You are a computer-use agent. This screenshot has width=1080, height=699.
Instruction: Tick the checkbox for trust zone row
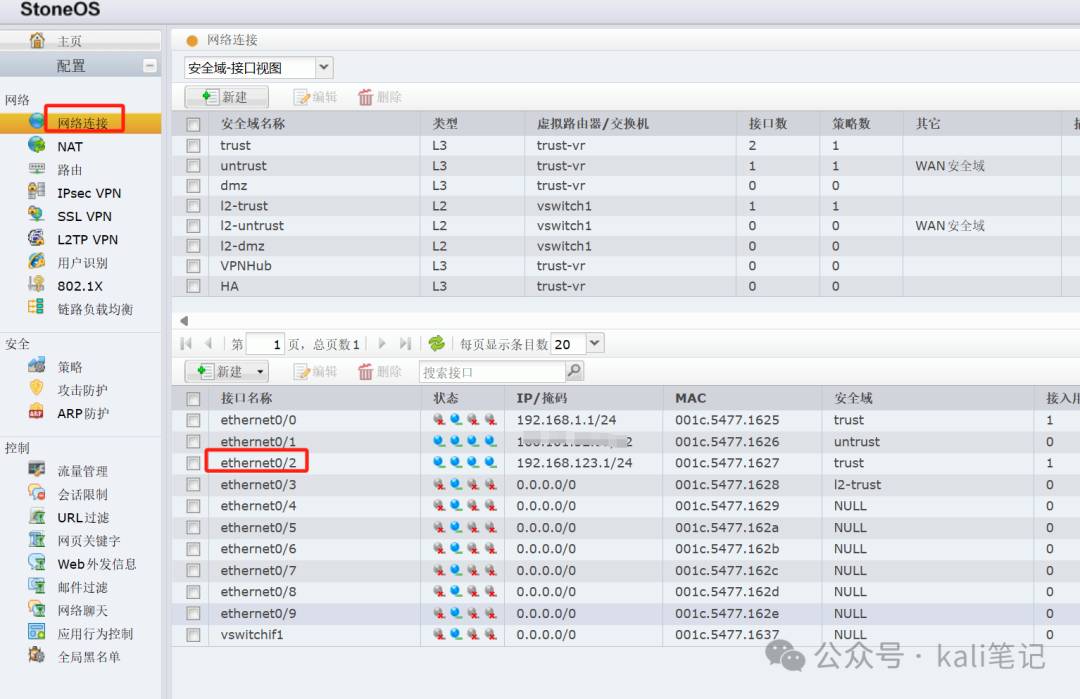(194, 145)
